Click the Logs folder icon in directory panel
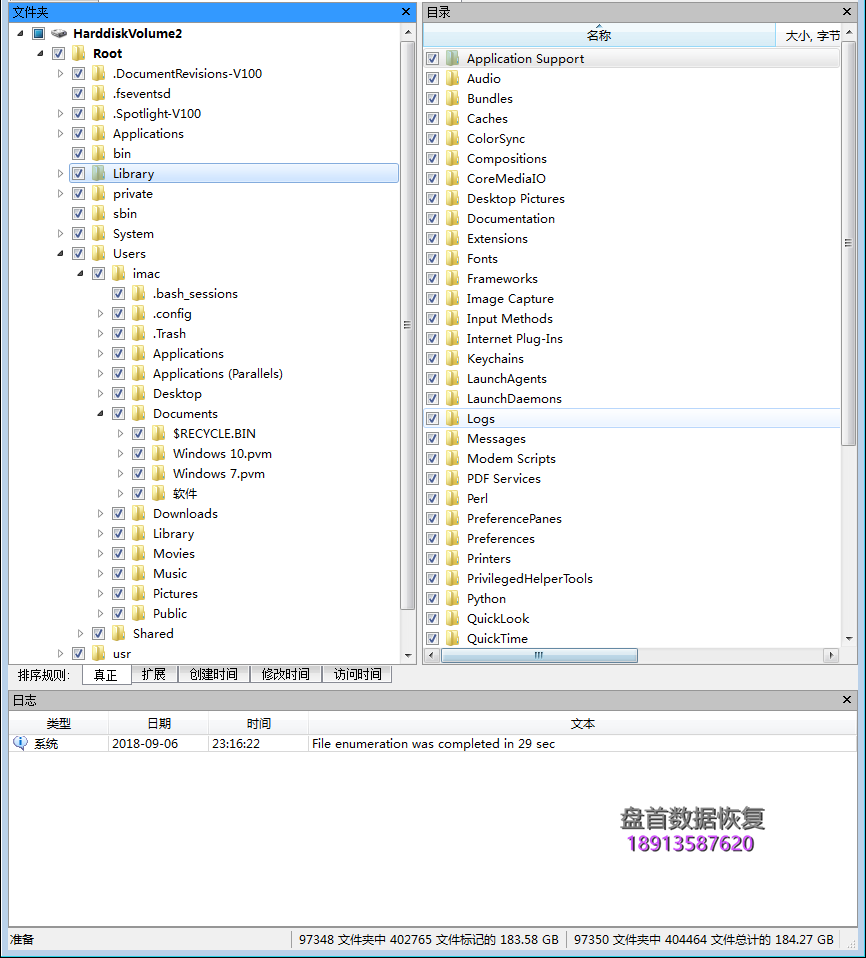This screenshot has width=866, height=958. point(450,418)
